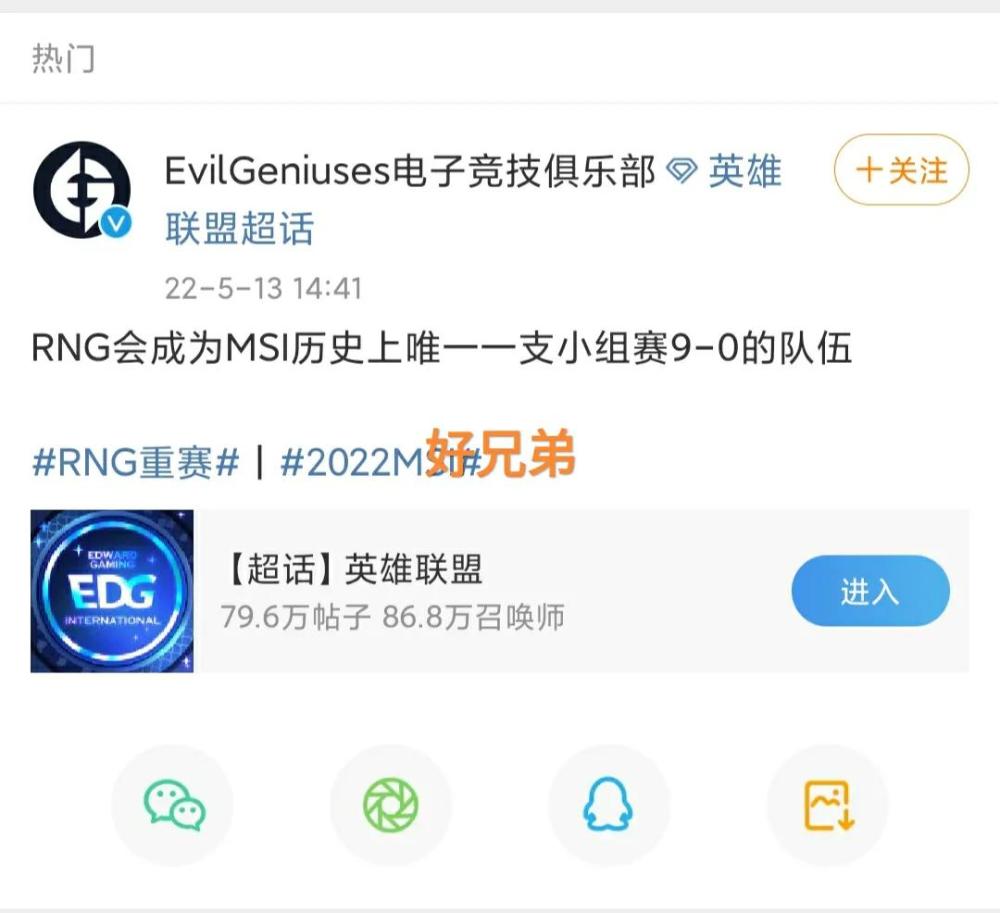Tap the orange 好兄弟 overlay text
The height and width of the screenshot is (913, 1000).
pos(500,453)
